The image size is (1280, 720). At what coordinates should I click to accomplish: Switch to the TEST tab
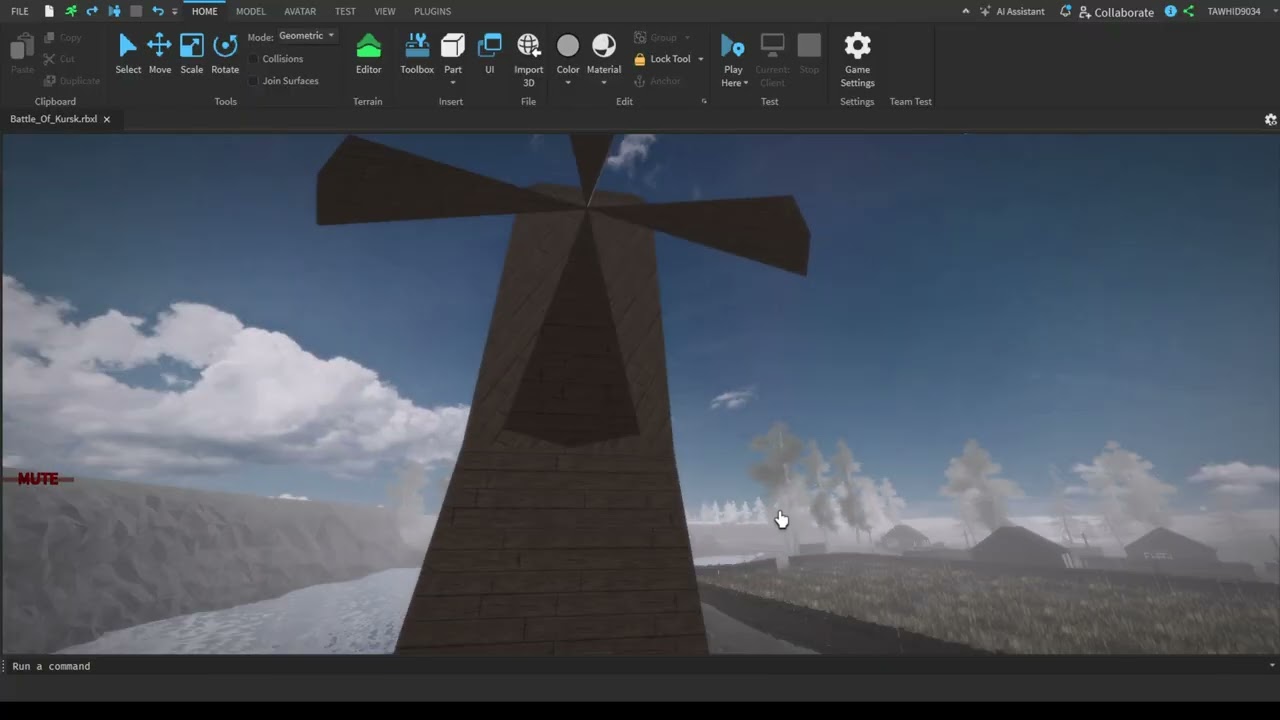point(345,11)
